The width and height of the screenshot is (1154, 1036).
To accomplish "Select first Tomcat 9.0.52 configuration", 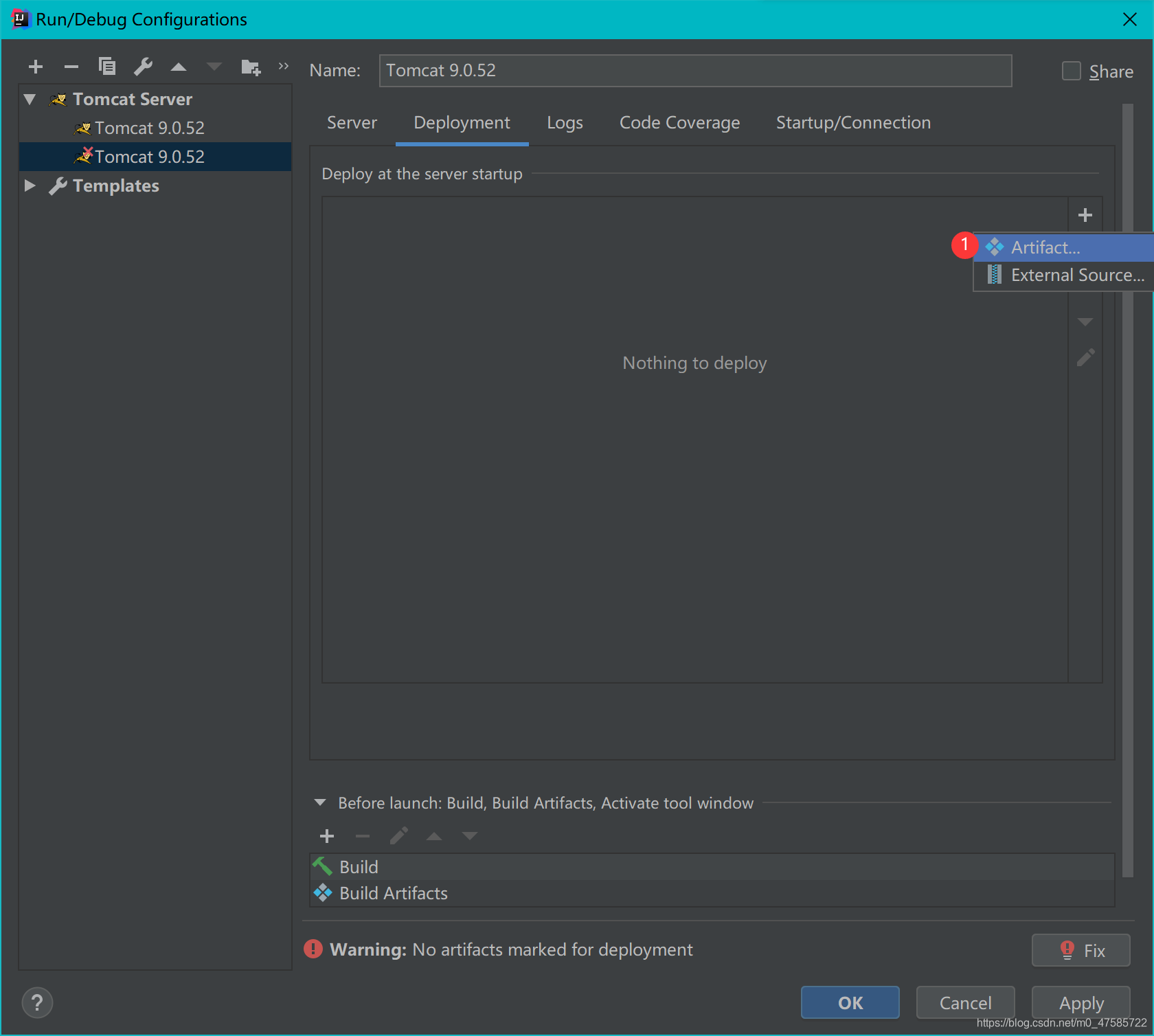I will (x=150, y=128).
